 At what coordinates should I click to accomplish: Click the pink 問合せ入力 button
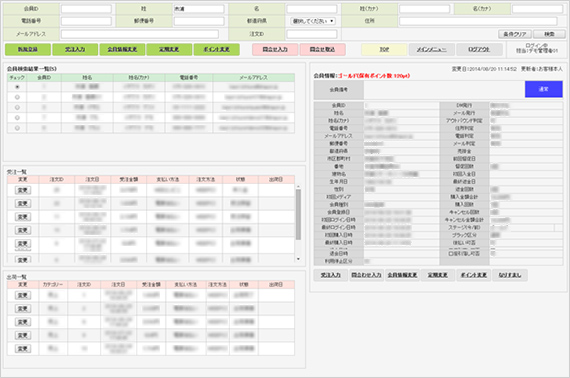(x=275, y=49)
